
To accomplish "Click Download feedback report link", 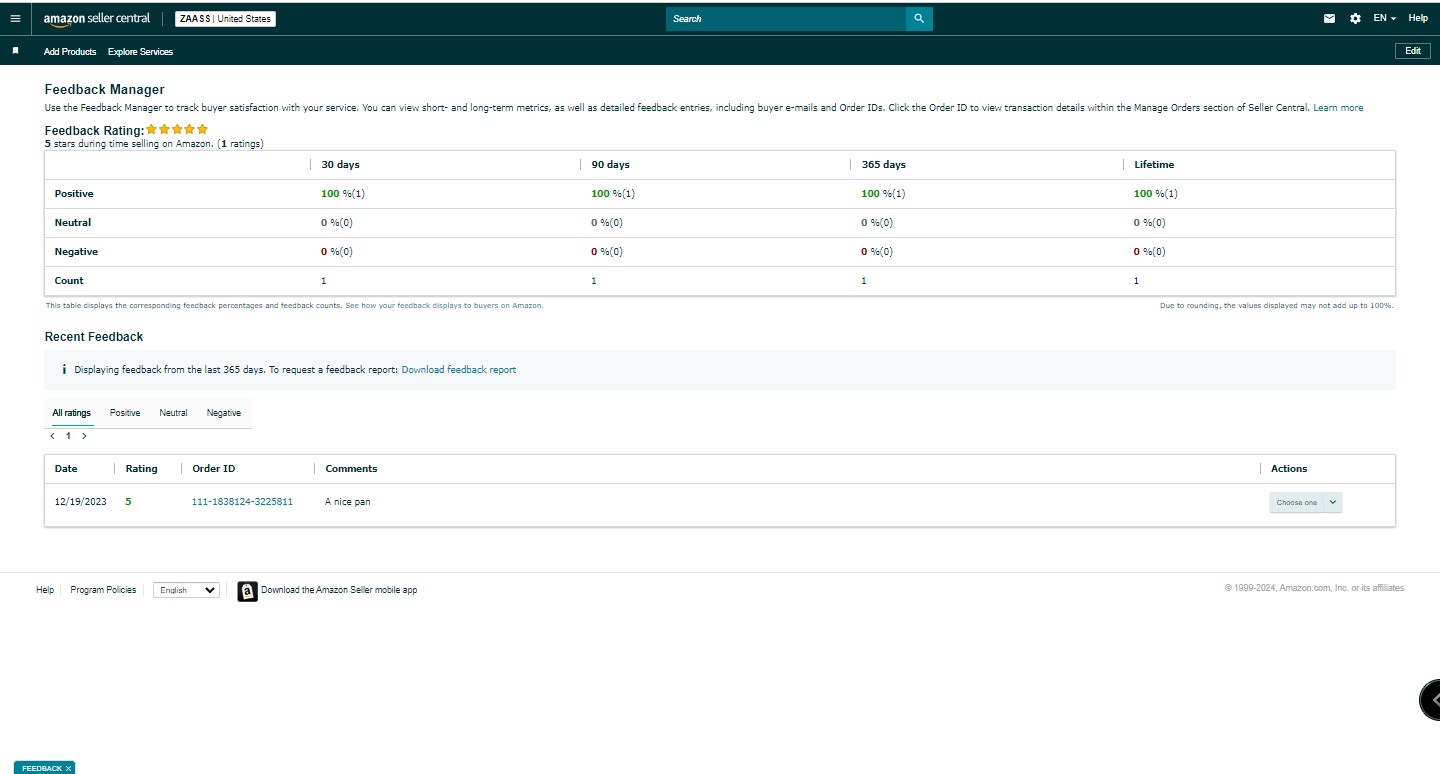I will (459, 370).
